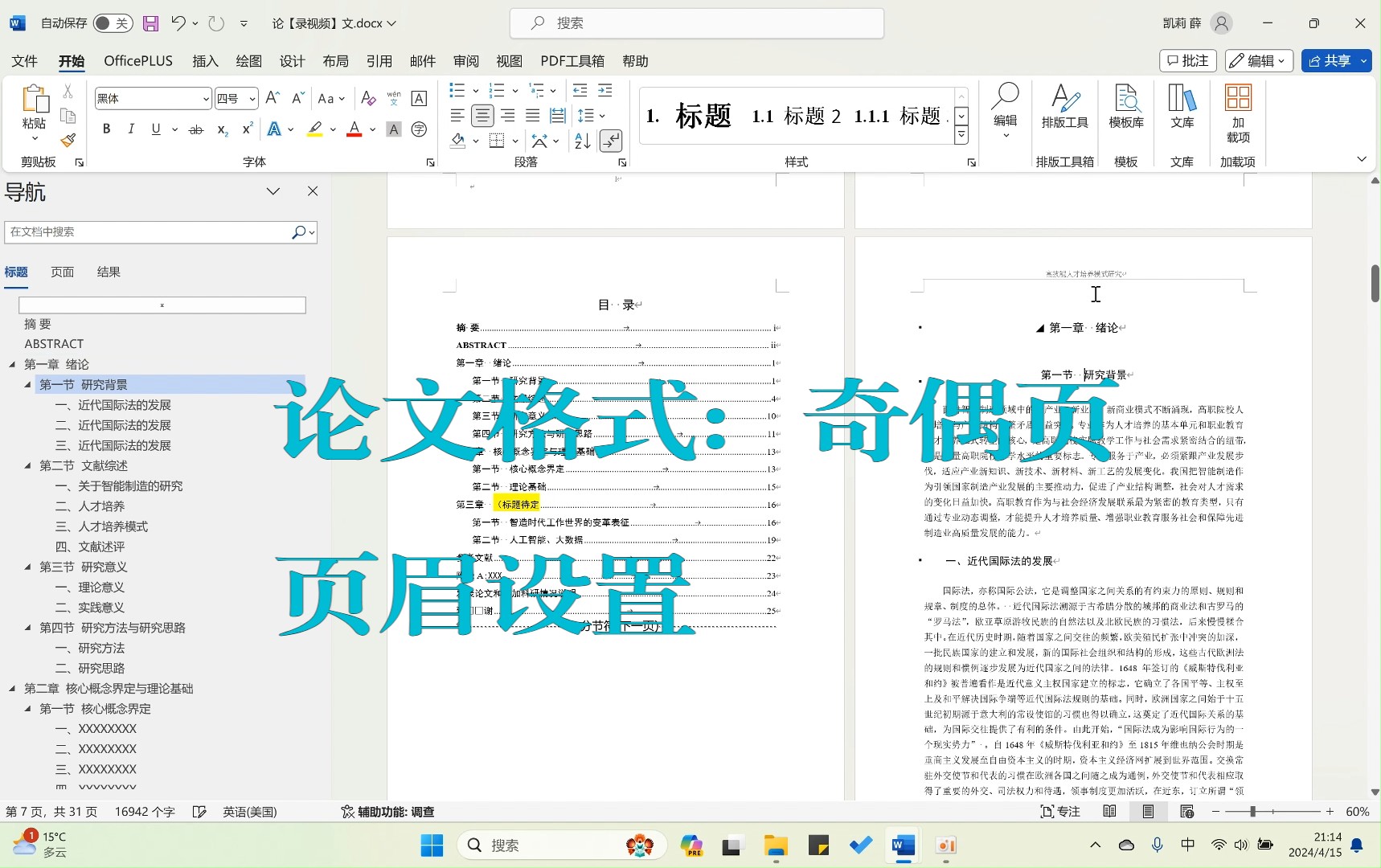Click the 批注 comments button
Screen dimensions: 1381x868
coord(1187,60)
